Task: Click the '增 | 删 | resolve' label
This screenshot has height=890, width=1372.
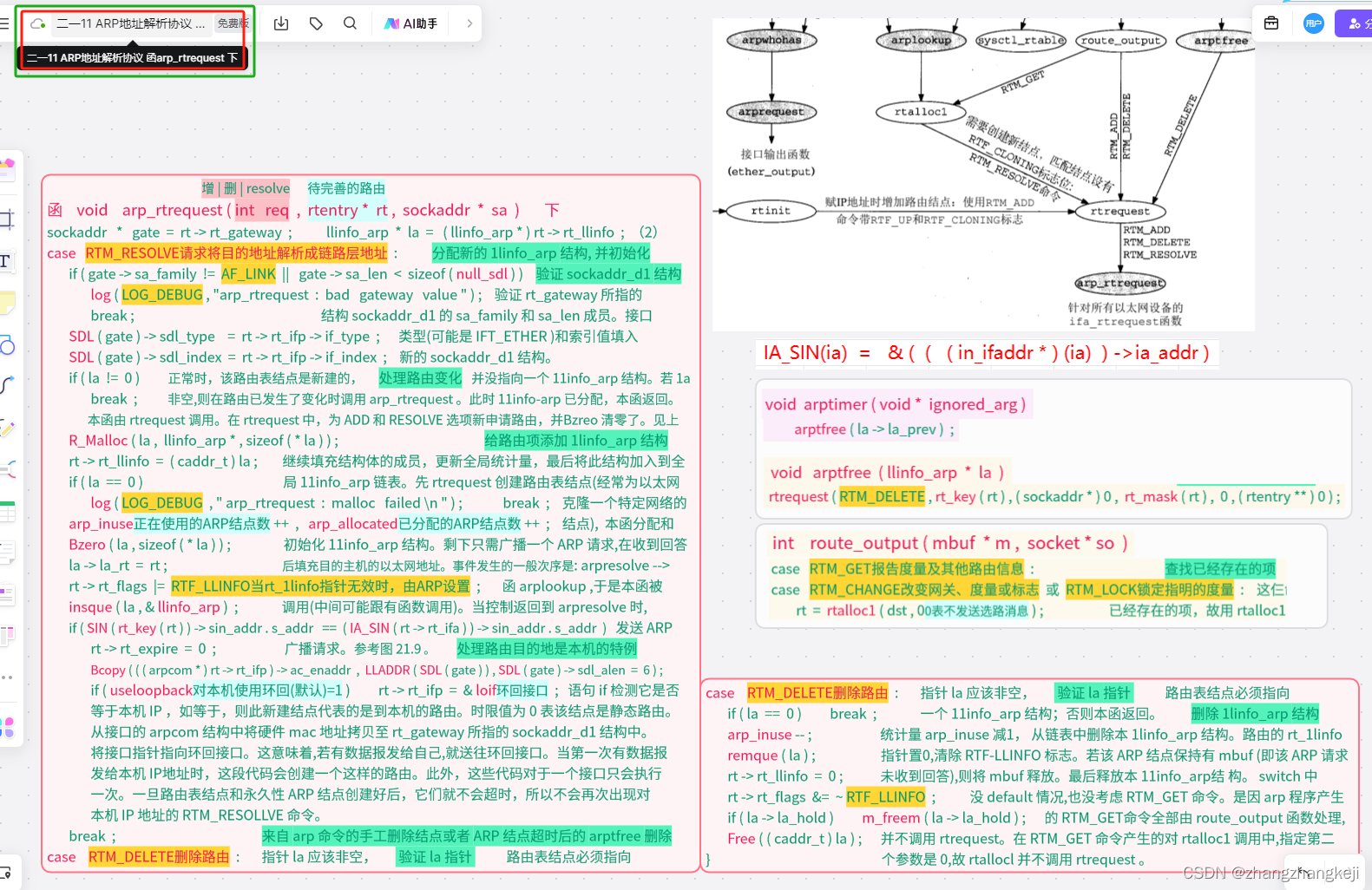Action: (246, 188)
